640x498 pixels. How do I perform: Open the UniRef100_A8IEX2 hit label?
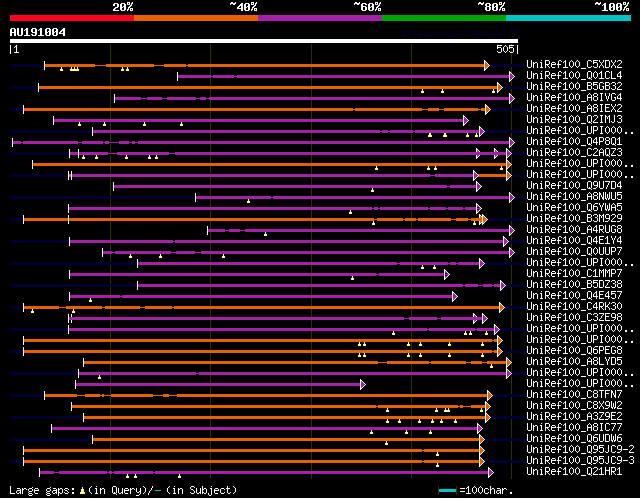click(574, 108)
